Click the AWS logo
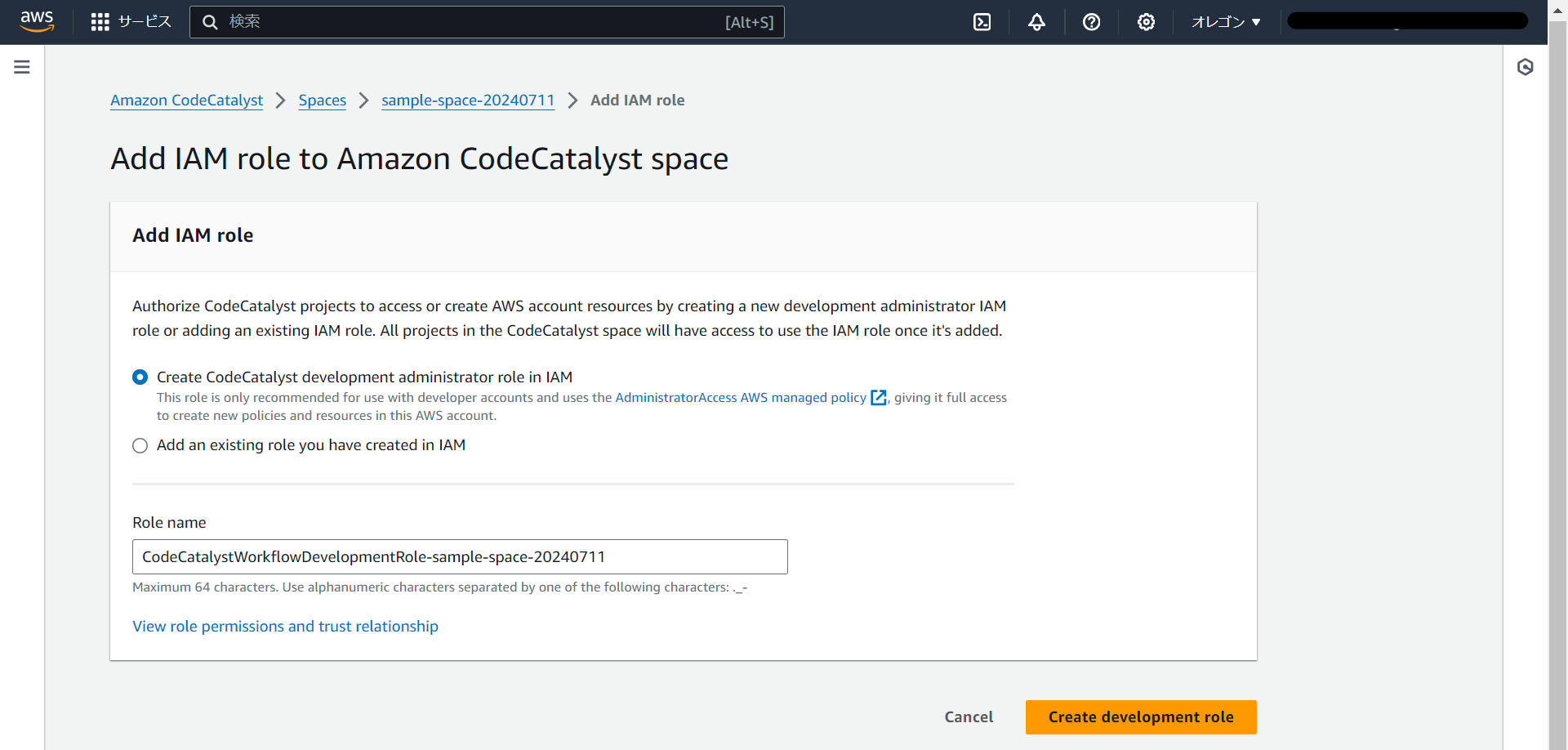Screen dimensions: 1568x750 coord(37,22)
